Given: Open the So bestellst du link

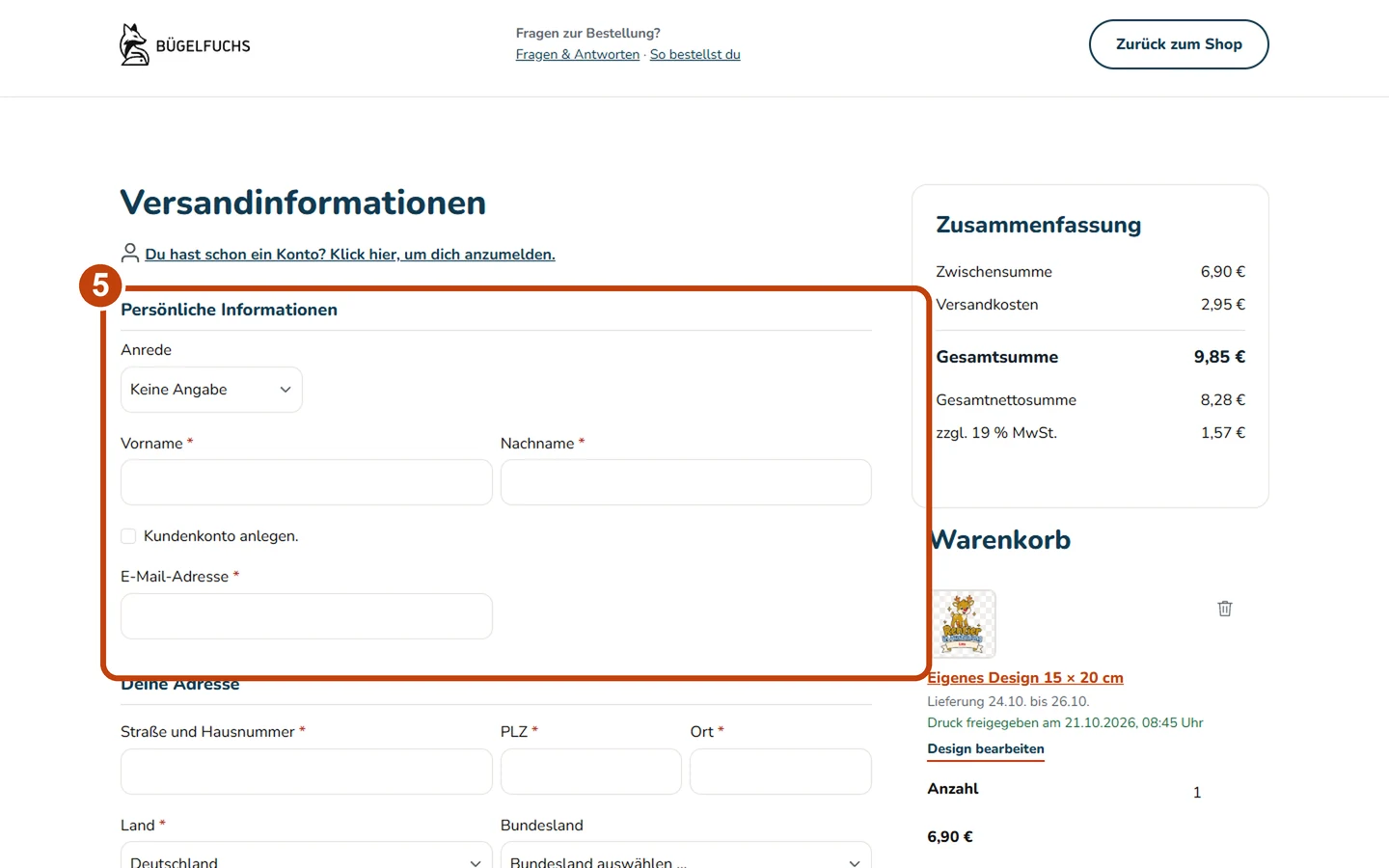Looking at the screenshot, I should click(x=695, y=54).
